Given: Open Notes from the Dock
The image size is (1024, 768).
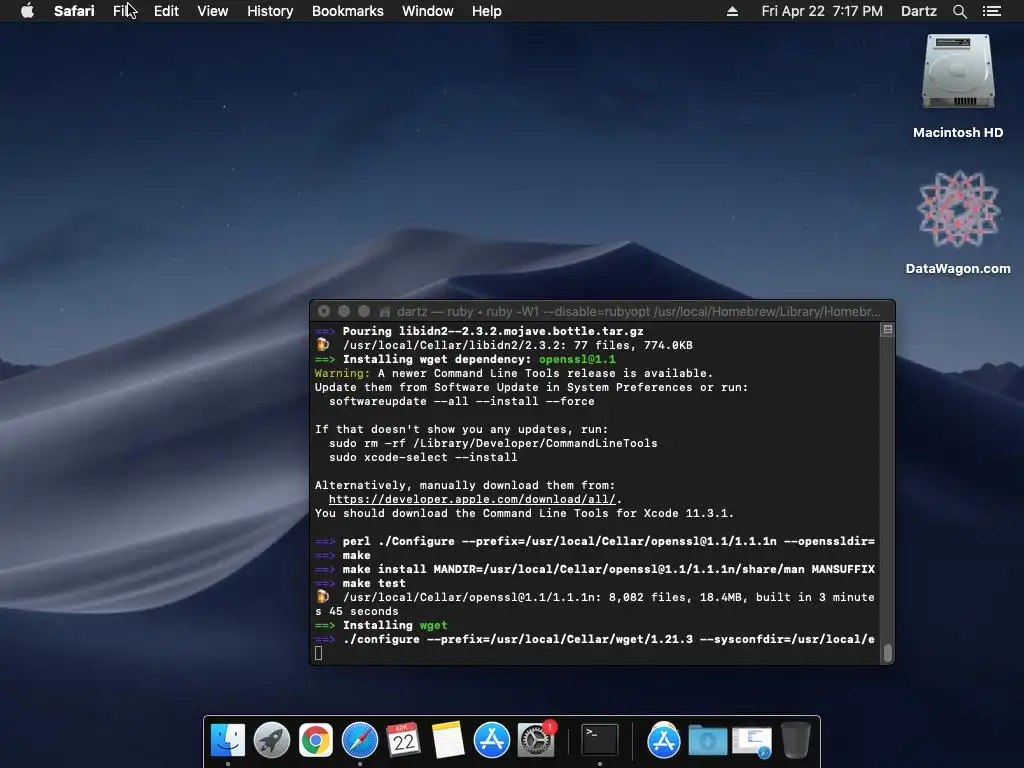Looking at the screenshot, I should [x=447, y=740].
